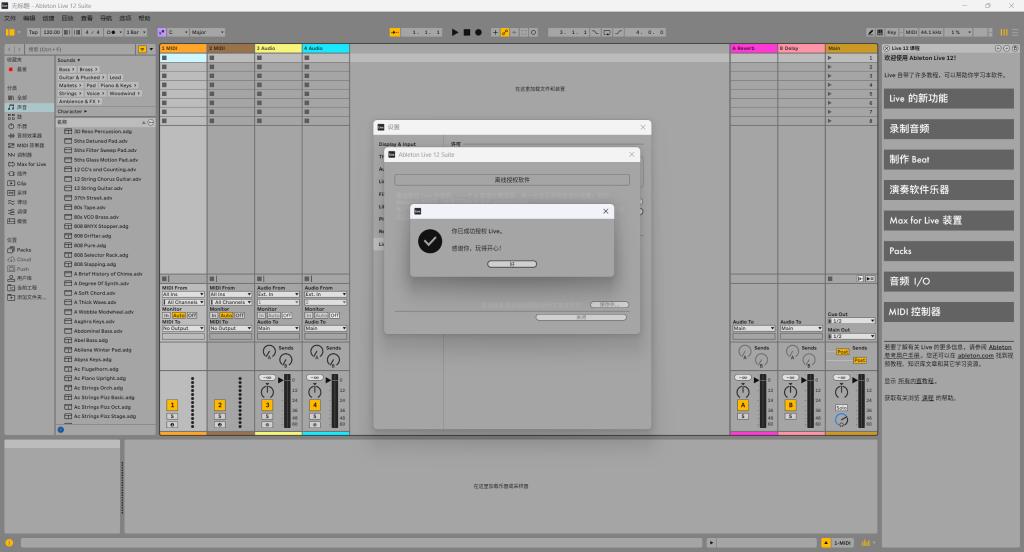Launch scene 1 in Main track
Image resolution: width=1024 pixels, height=552 pixels.
pyautogui.click(x=830, y=58)
